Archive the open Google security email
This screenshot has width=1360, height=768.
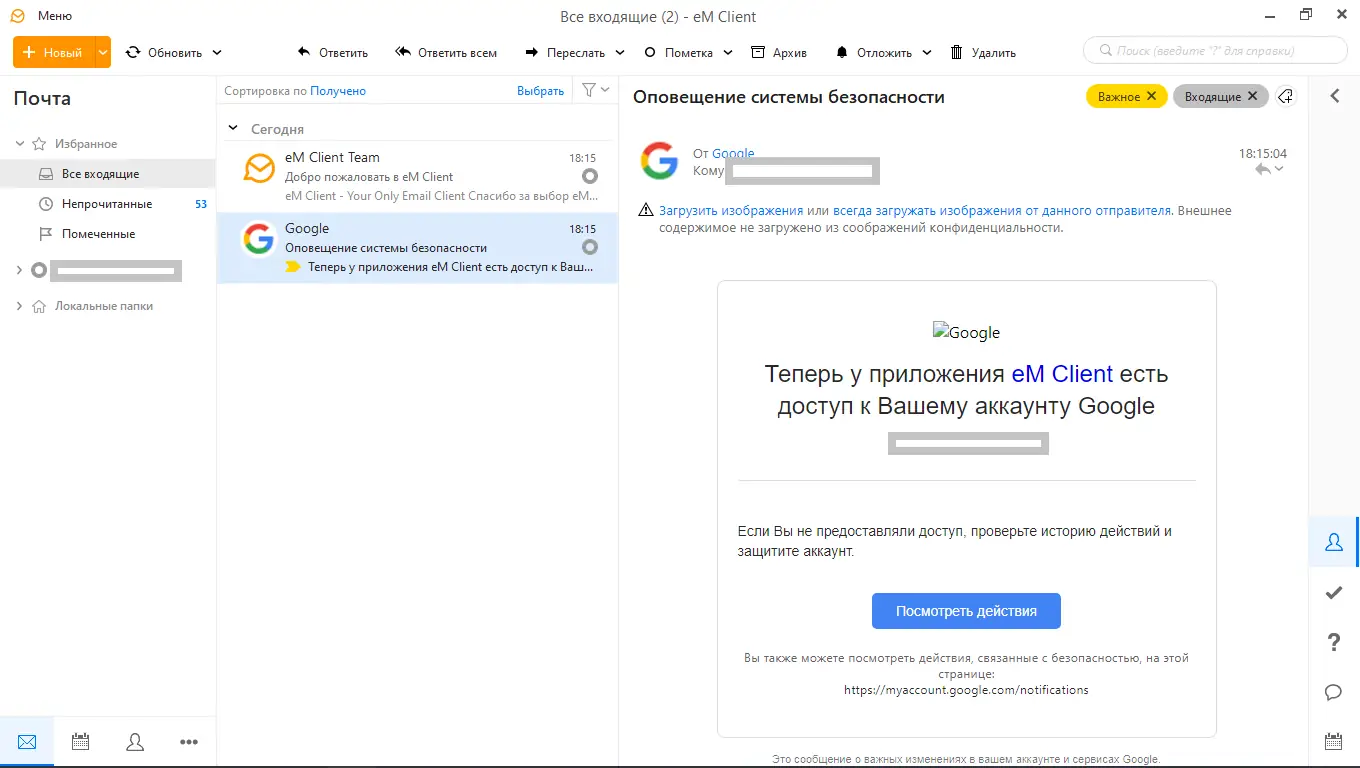tap(779, 52)
